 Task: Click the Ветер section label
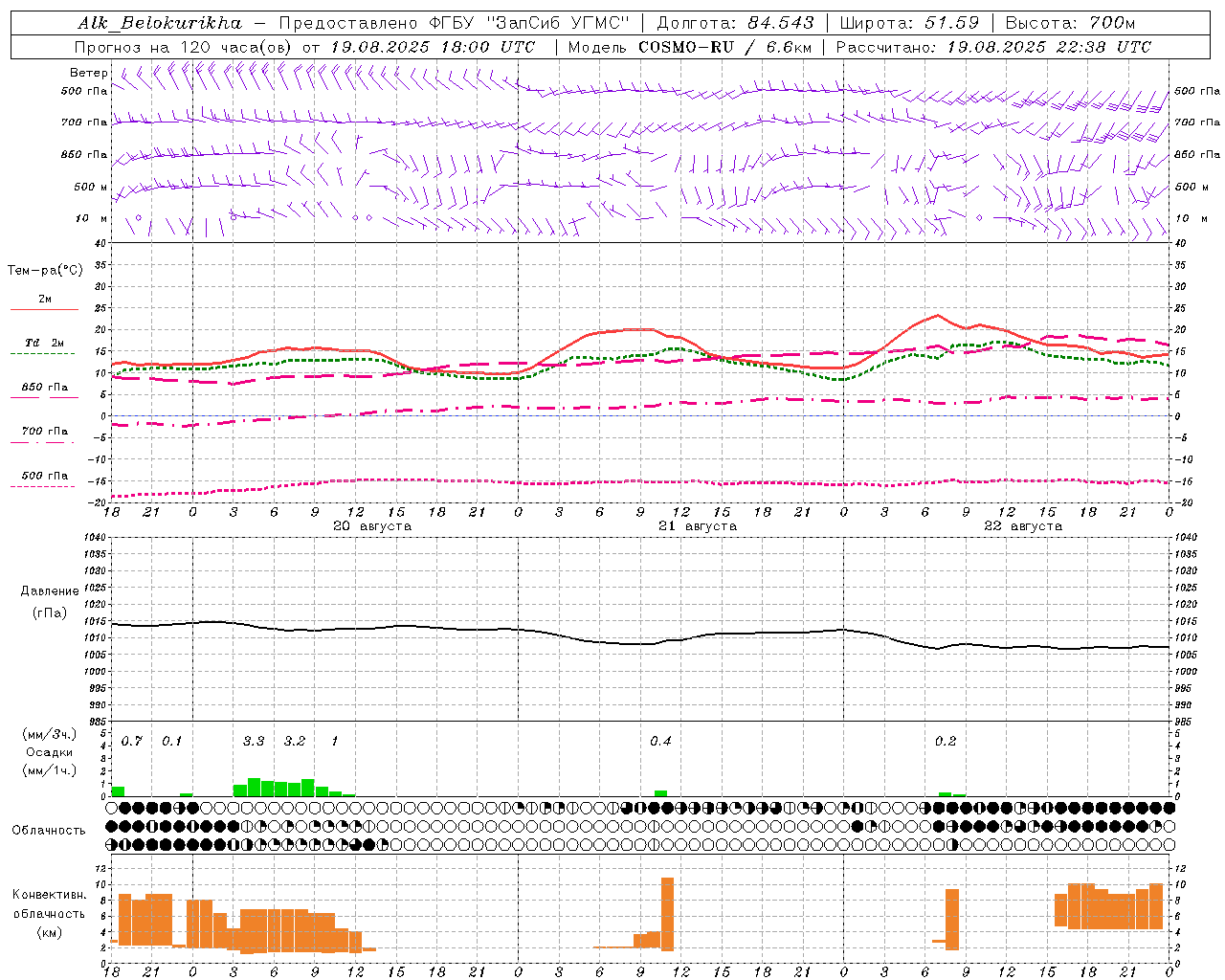point(89,73)
